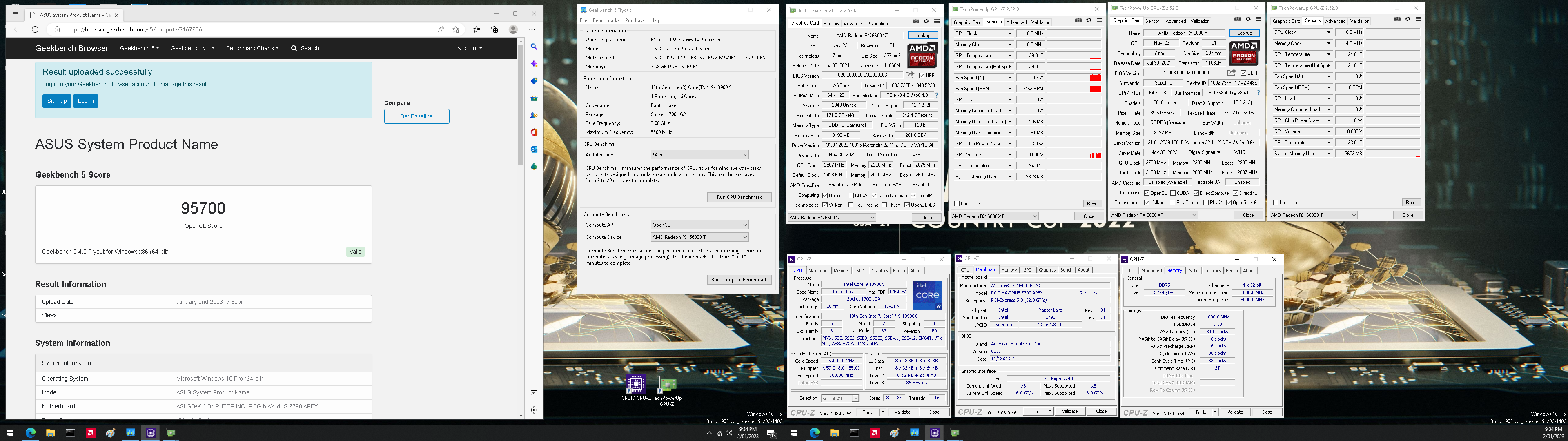Viewport: 1568px width, 441px height.
Task: Show hidden system tray icons chevron
Action: coord(708,433)
